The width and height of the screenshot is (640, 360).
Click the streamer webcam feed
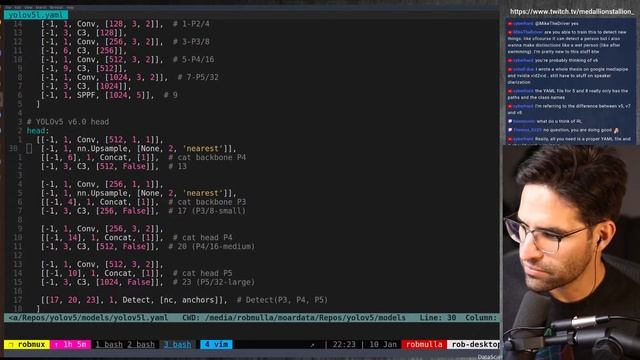(x=571, y=252)
